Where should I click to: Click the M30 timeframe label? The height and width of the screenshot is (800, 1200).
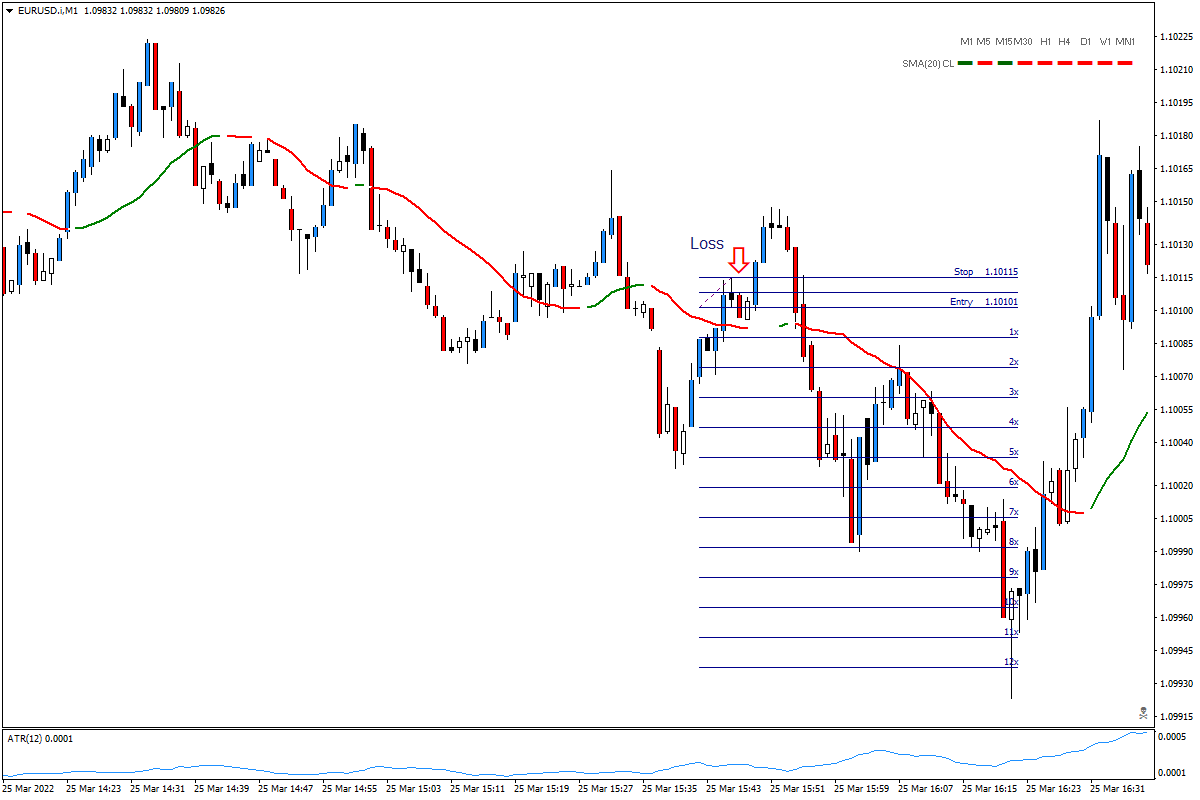click(1022, 42)
